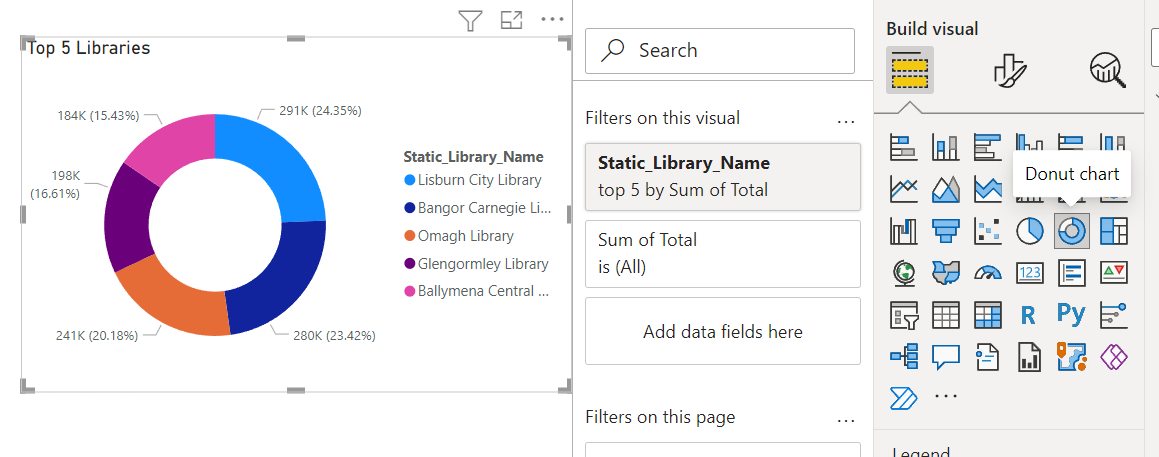This screenshot has width=1159, height=457.
Task: Pick the Q&A speech bubble visual
Action: (946, 356)
